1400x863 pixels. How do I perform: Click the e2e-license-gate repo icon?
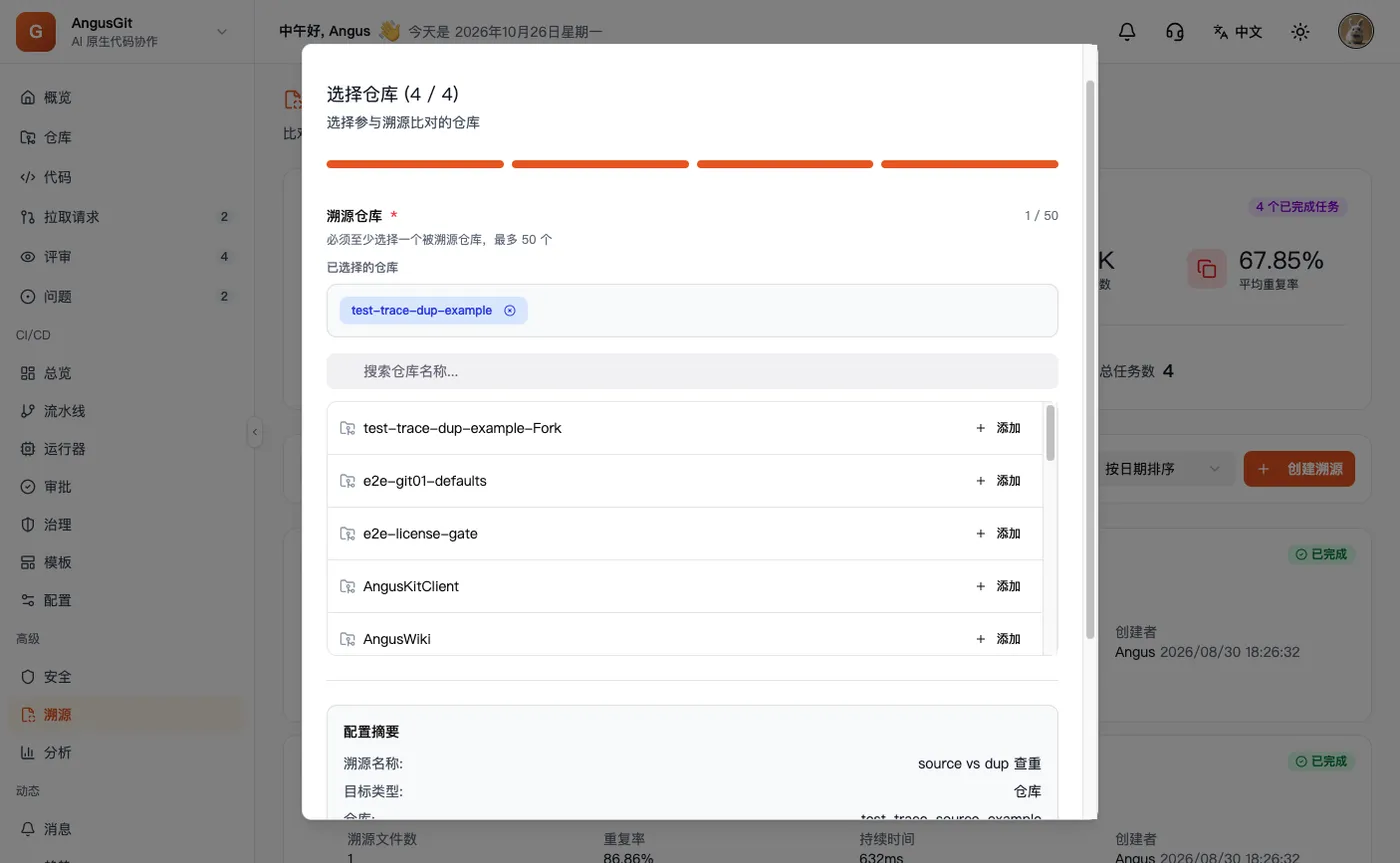[x=348, y=534]
